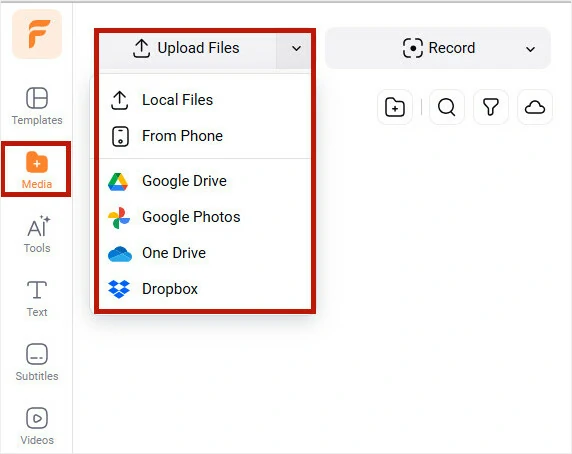Image resolution: width=572 pixels, height=454 pixels.
Task: Click the Record button
Action: click(438, 48)
